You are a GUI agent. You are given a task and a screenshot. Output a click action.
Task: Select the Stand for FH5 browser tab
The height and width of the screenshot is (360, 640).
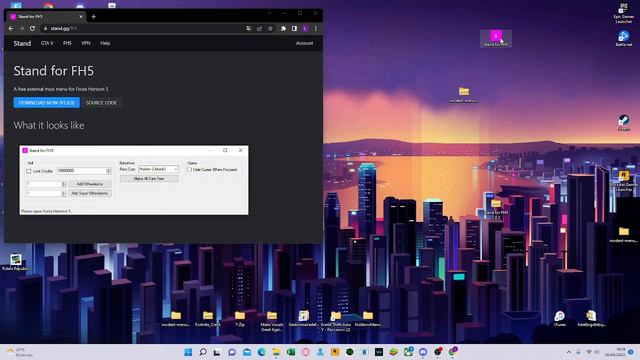point(47,17)
